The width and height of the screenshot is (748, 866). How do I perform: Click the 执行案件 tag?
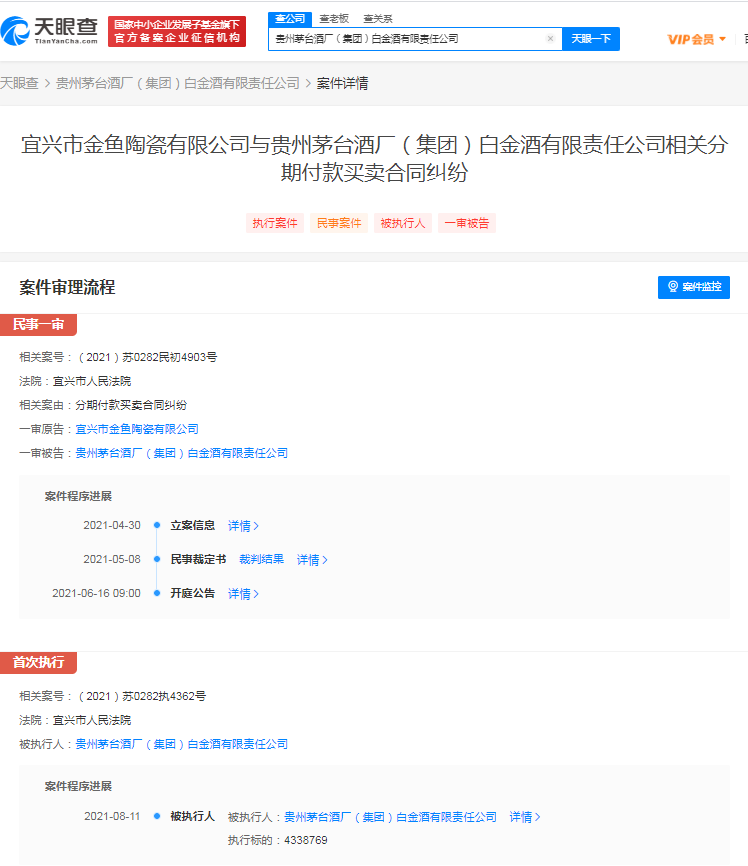tap(275, 223)
